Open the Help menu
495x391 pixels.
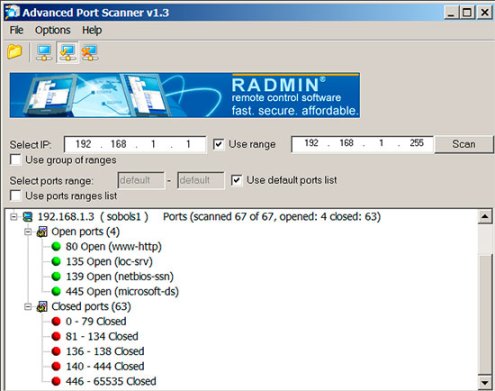point(92,30)
